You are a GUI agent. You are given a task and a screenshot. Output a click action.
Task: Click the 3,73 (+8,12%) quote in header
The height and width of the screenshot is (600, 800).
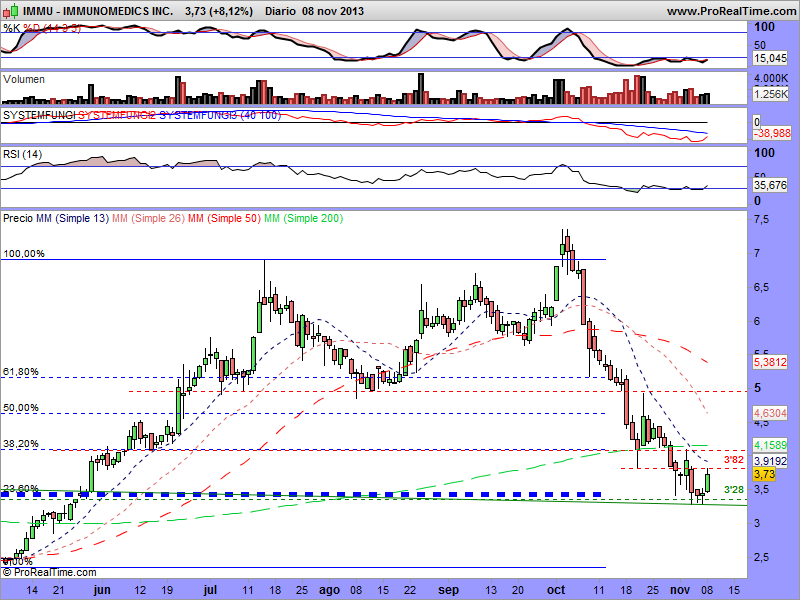[x=219, y=11]
